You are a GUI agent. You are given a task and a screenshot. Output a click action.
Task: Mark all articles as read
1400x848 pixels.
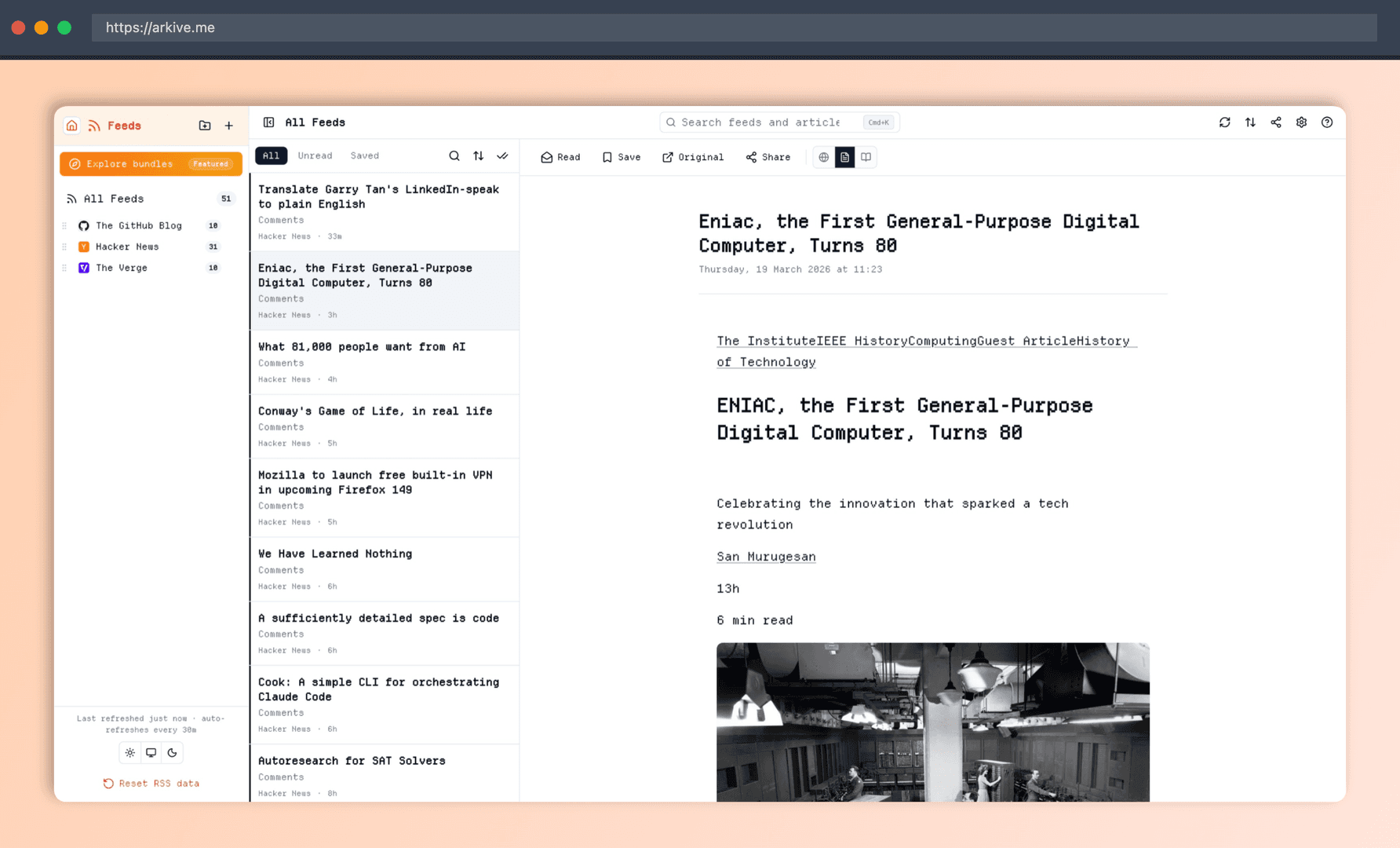[x=502, y=156]
